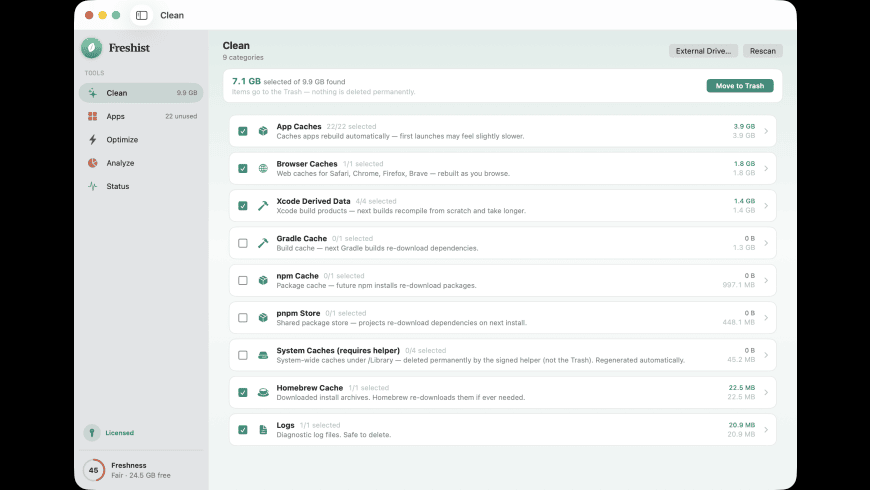Click the 'Diagnostic log files. Safe to delete.' text
Screen dimensions: 870x490
tap(333, 435)
